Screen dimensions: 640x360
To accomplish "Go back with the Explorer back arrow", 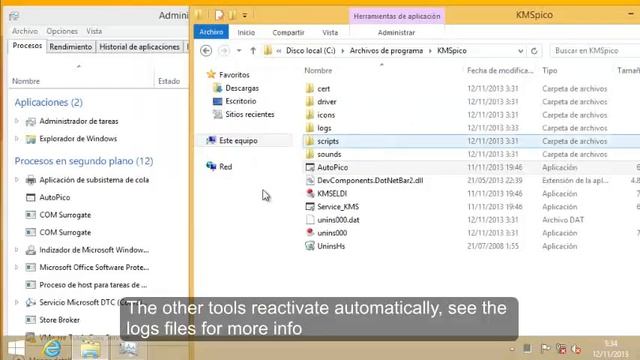I will click(x=206, y=51).
